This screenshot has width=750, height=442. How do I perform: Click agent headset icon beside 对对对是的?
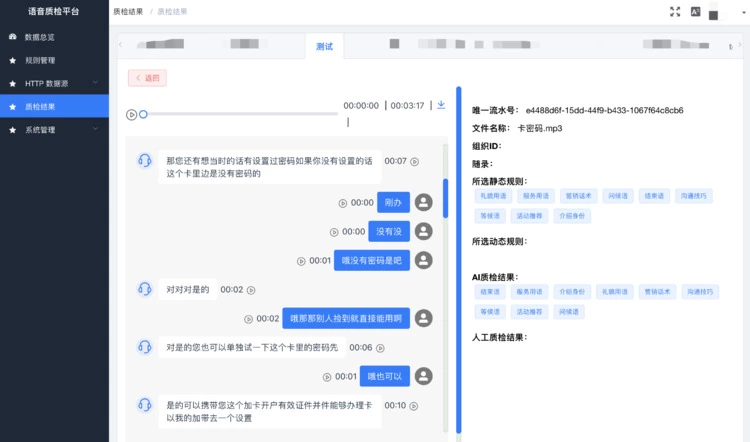(x=145, y=289)
